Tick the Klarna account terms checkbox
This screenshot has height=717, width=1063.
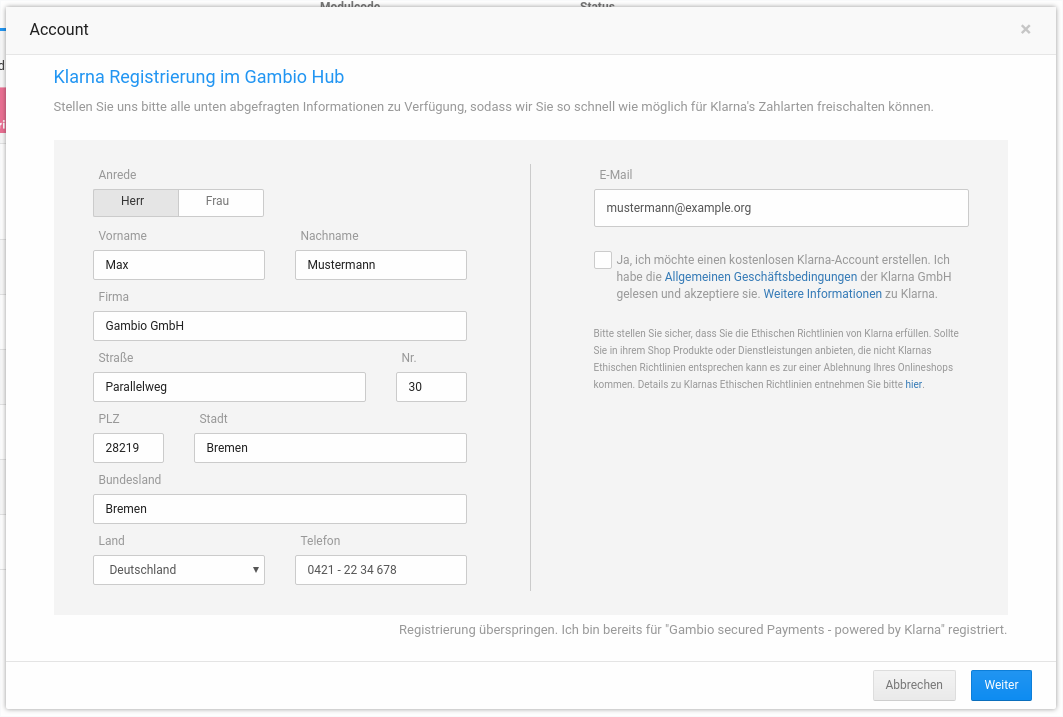[602, 260]
